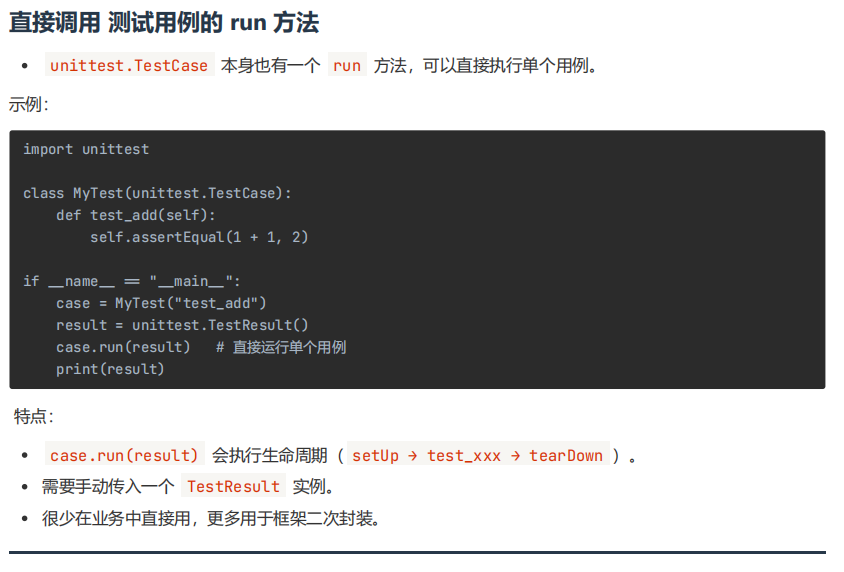This screenshot has height=572, width=844.
Task: Click the code line 'import unittest'
Action: (86, 149)
